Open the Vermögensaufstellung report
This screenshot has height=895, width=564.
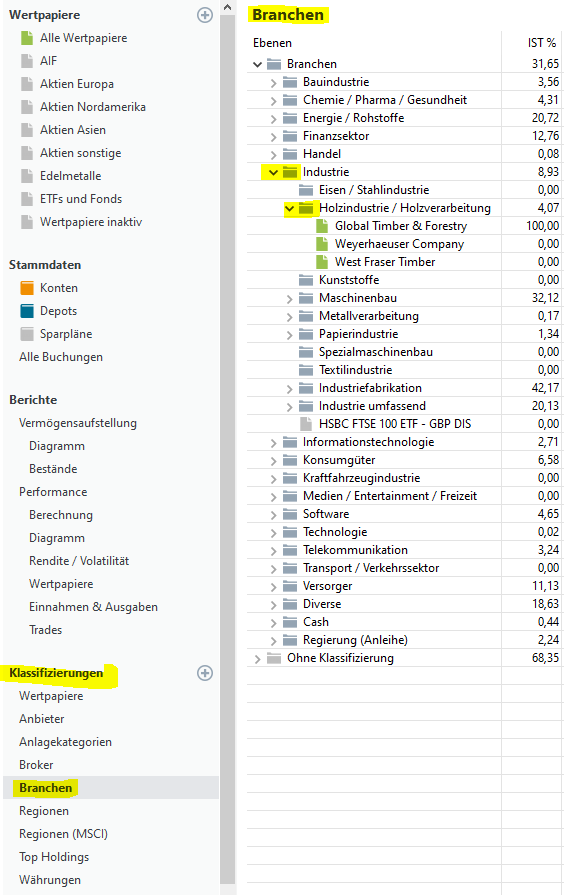coord(78,423)
